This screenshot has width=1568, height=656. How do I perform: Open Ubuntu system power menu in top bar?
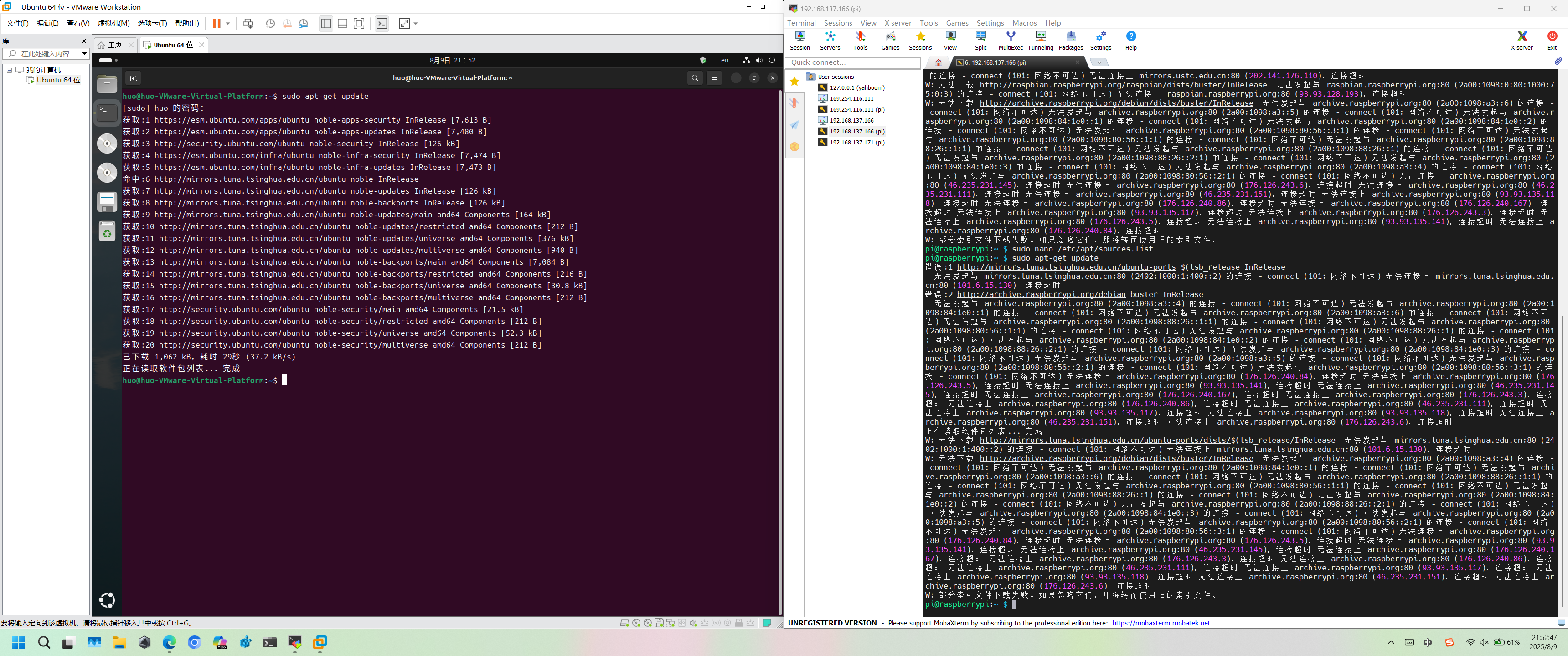click(772, 60)
